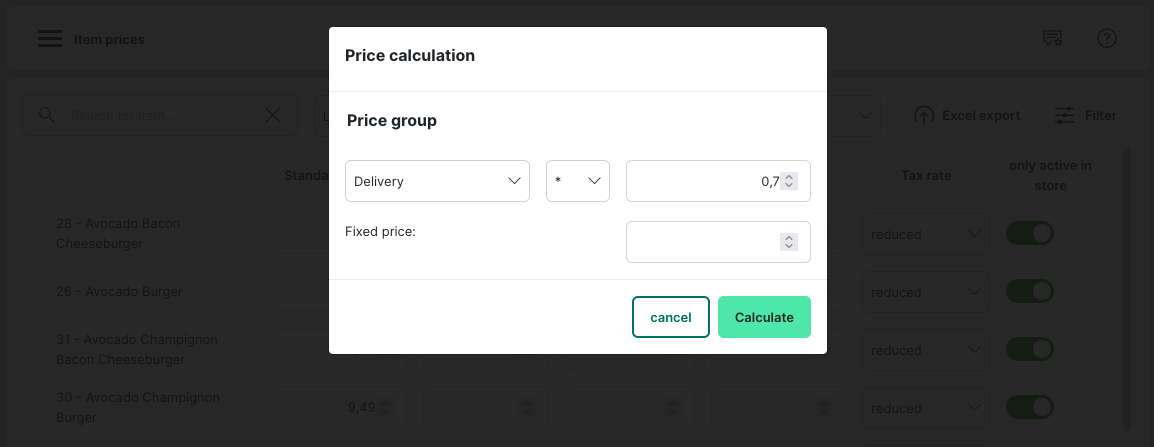Viewport: 1154px width, 447px height.
Task: Click the cancel button
Action: tap(670, 317)
